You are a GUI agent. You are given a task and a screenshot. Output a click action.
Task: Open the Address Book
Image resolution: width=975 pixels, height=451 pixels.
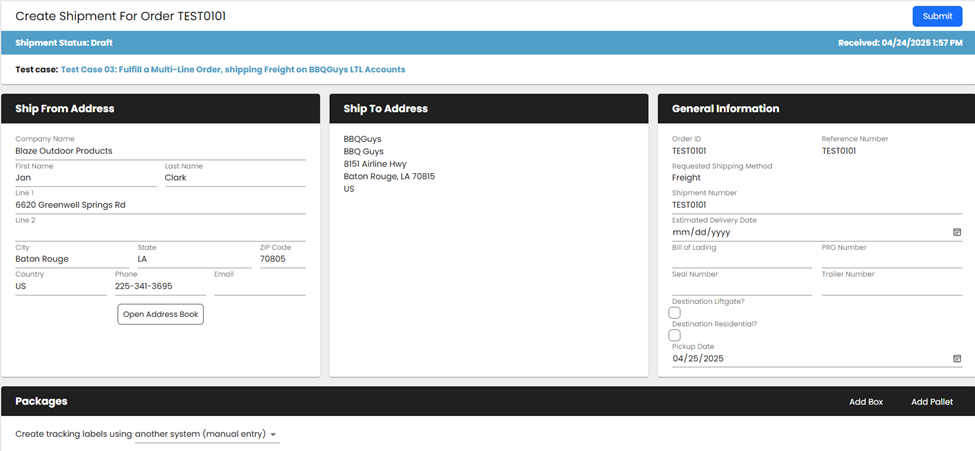160,314
